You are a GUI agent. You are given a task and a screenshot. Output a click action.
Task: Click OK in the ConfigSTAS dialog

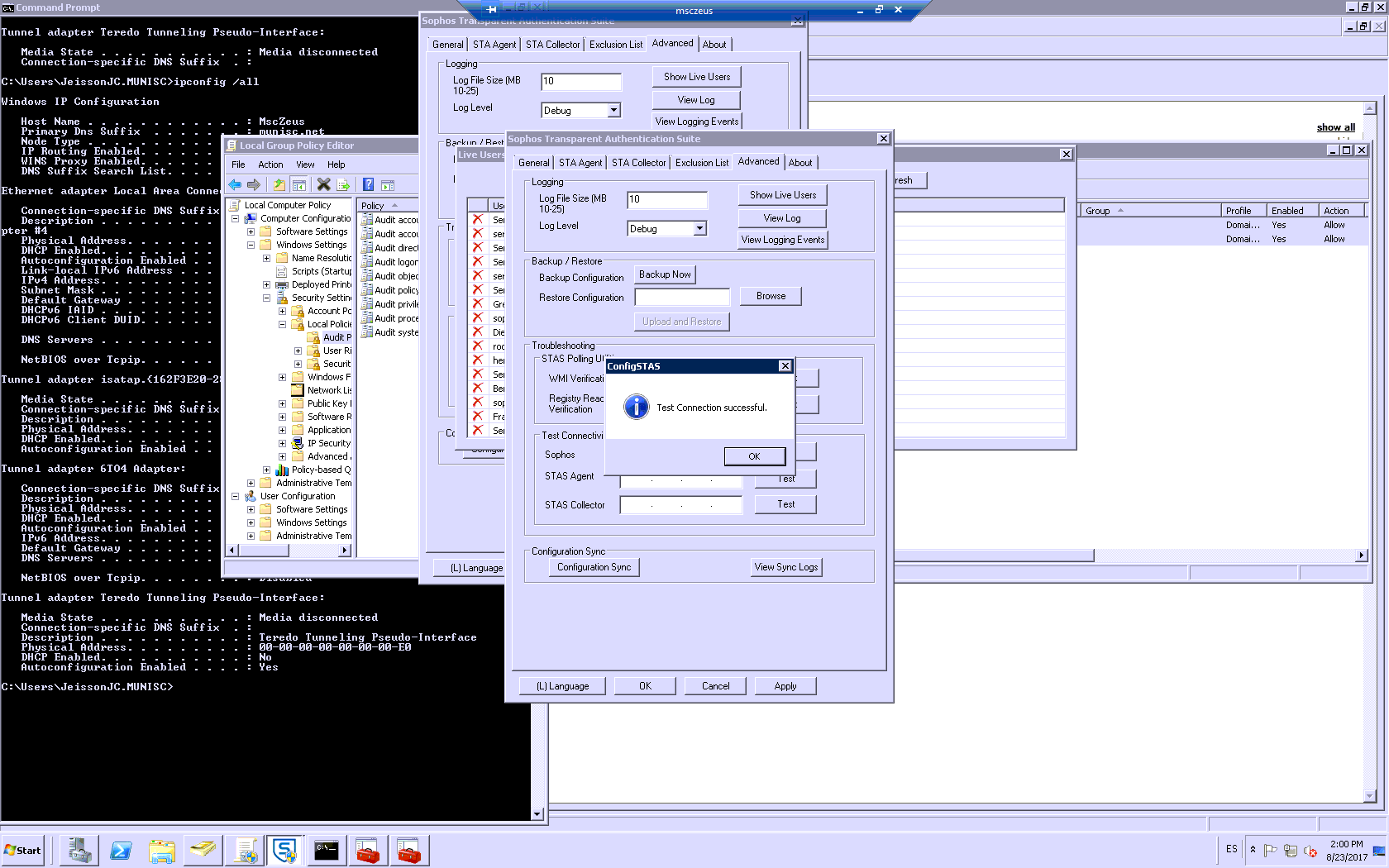click(x=754, y=456)
